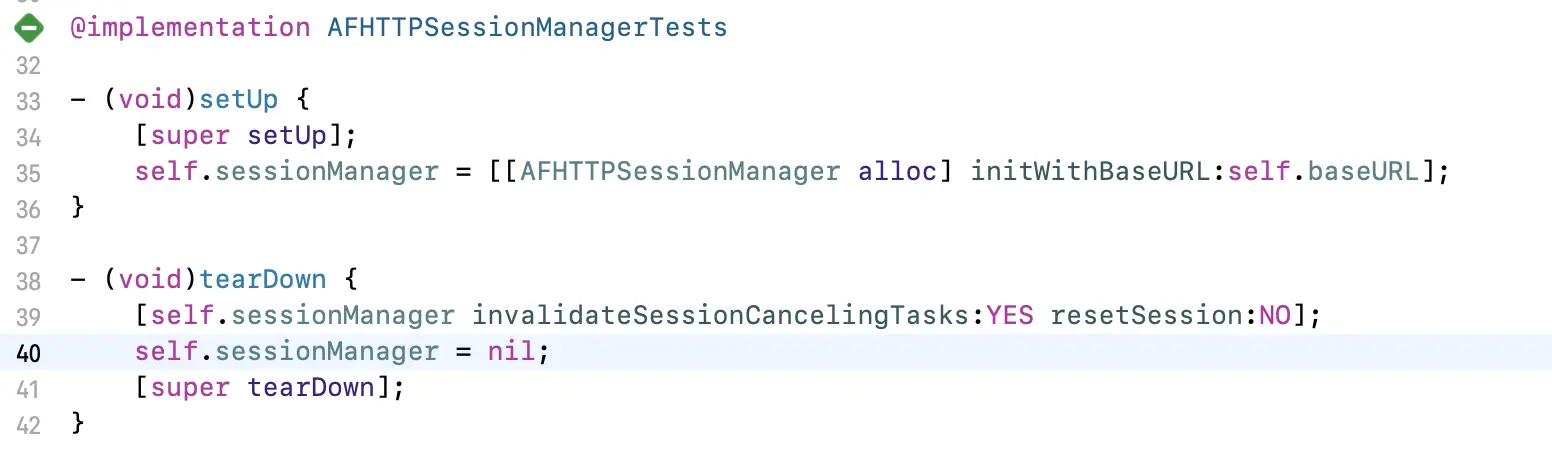Click the super tearDown call on line 41
This screenshot has height=450, width=1552.
point(264,388)
